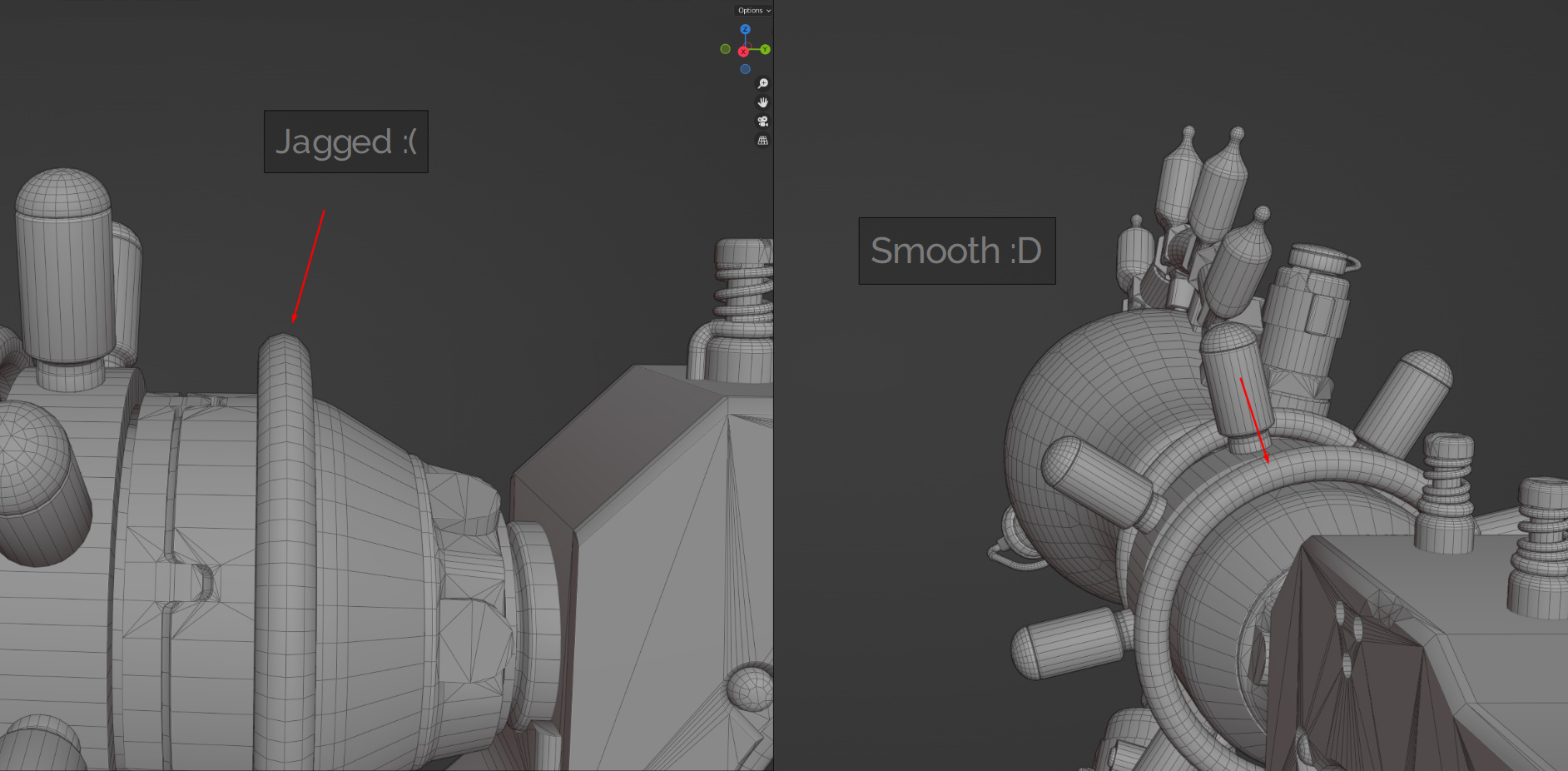The width and height of the screenshot is (1568, 771).
Task: Select the unlabeled green negative Y gizmo dot
Action: coord(725,49)
